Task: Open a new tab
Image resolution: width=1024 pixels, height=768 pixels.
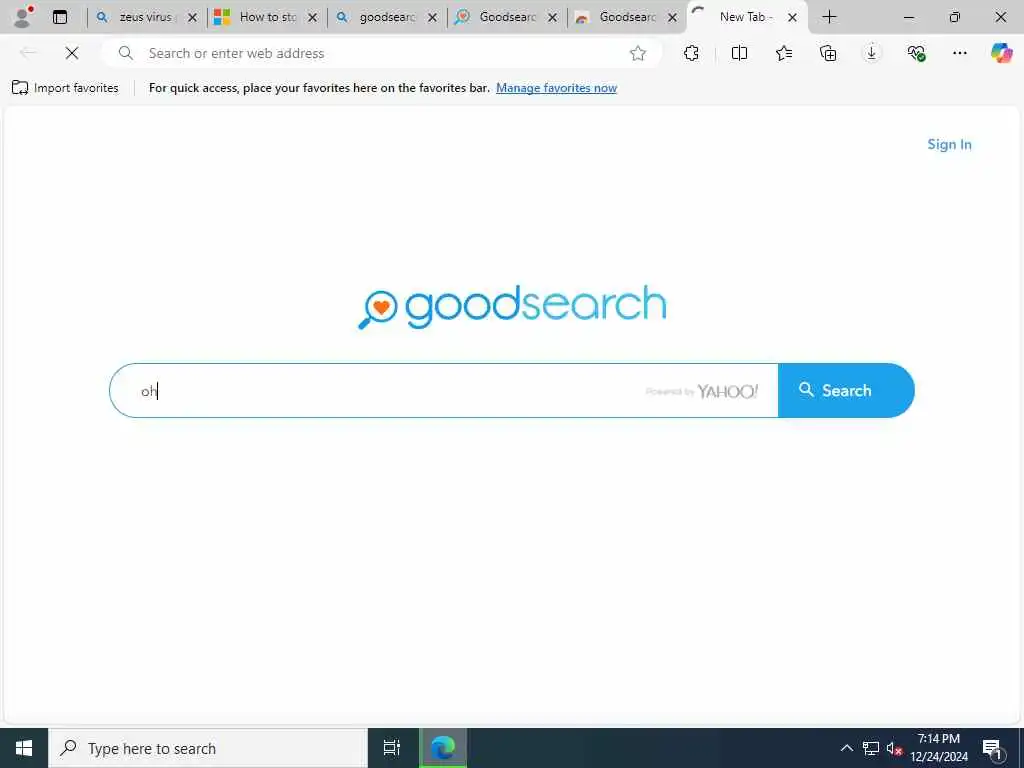Action: [x=829, y=17]
